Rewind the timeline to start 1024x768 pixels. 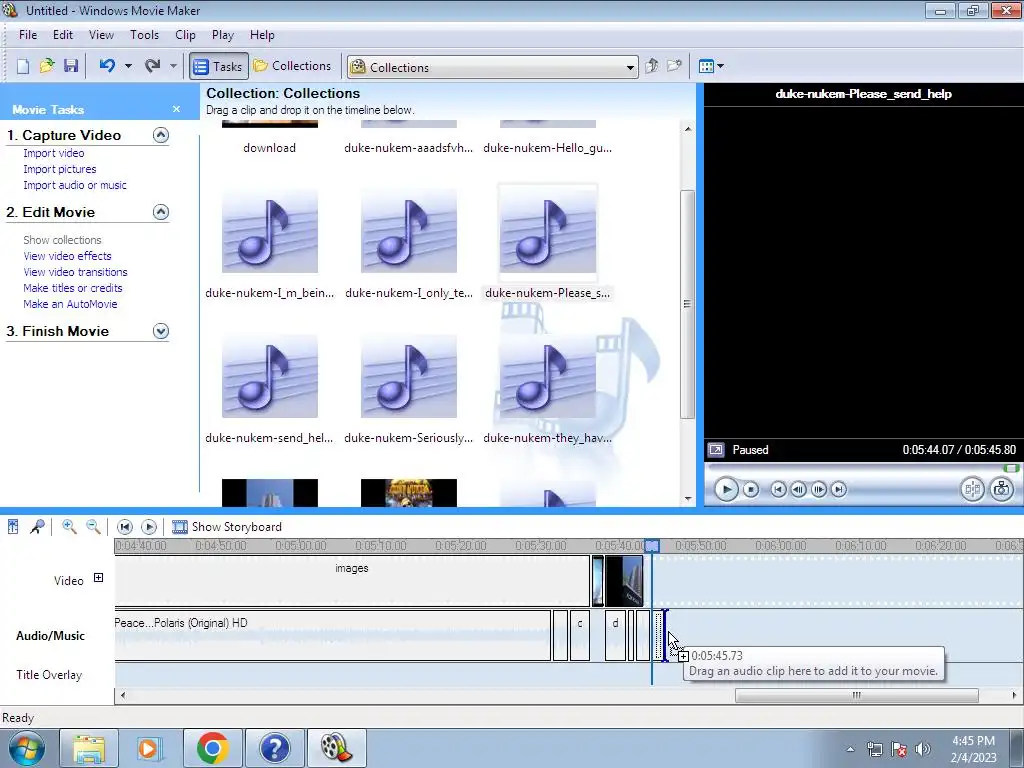(x=125, y=527)
